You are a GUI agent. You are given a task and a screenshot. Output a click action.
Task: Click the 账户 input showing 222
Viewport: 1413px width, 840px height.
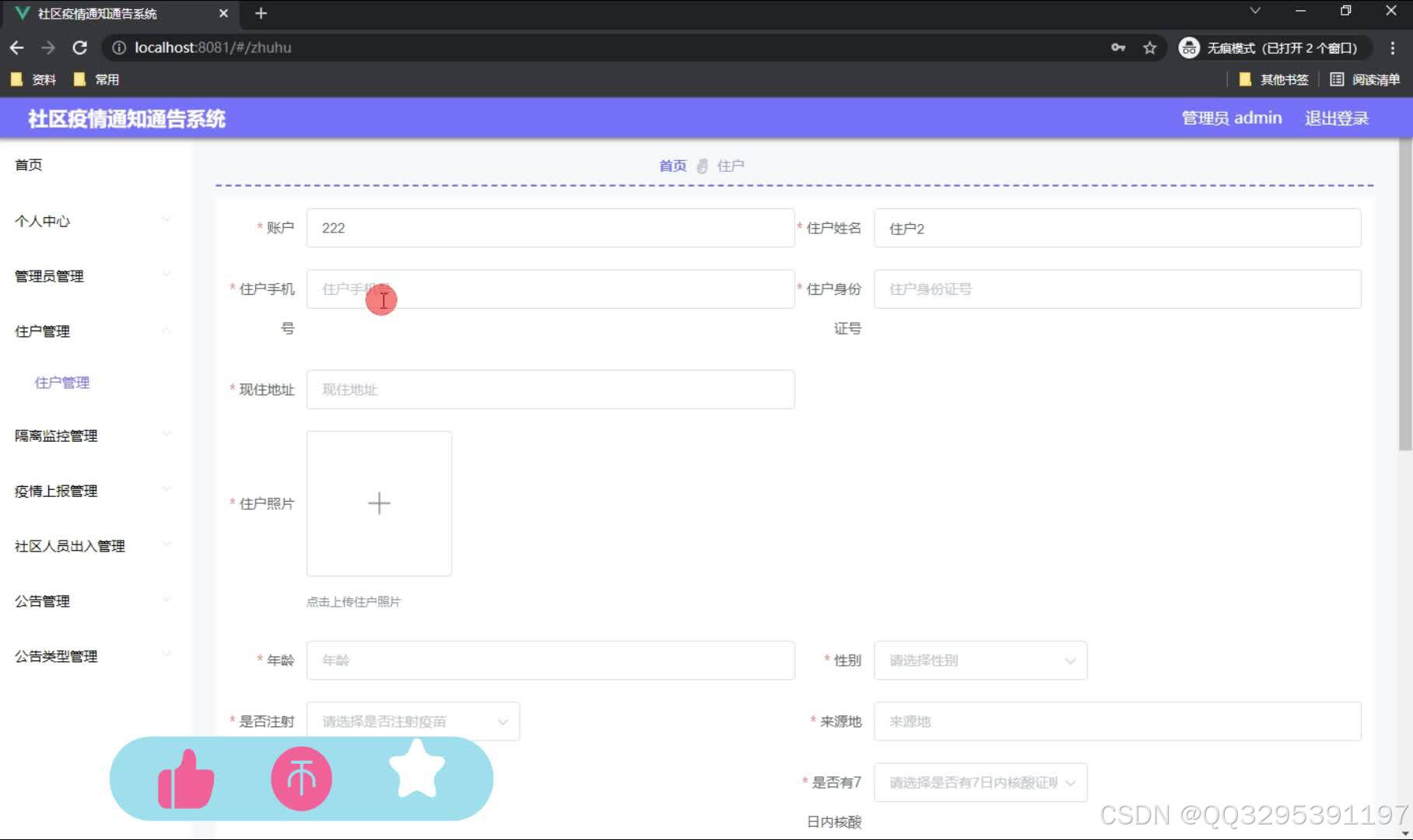pyautogui.click(x=550, y=227)
